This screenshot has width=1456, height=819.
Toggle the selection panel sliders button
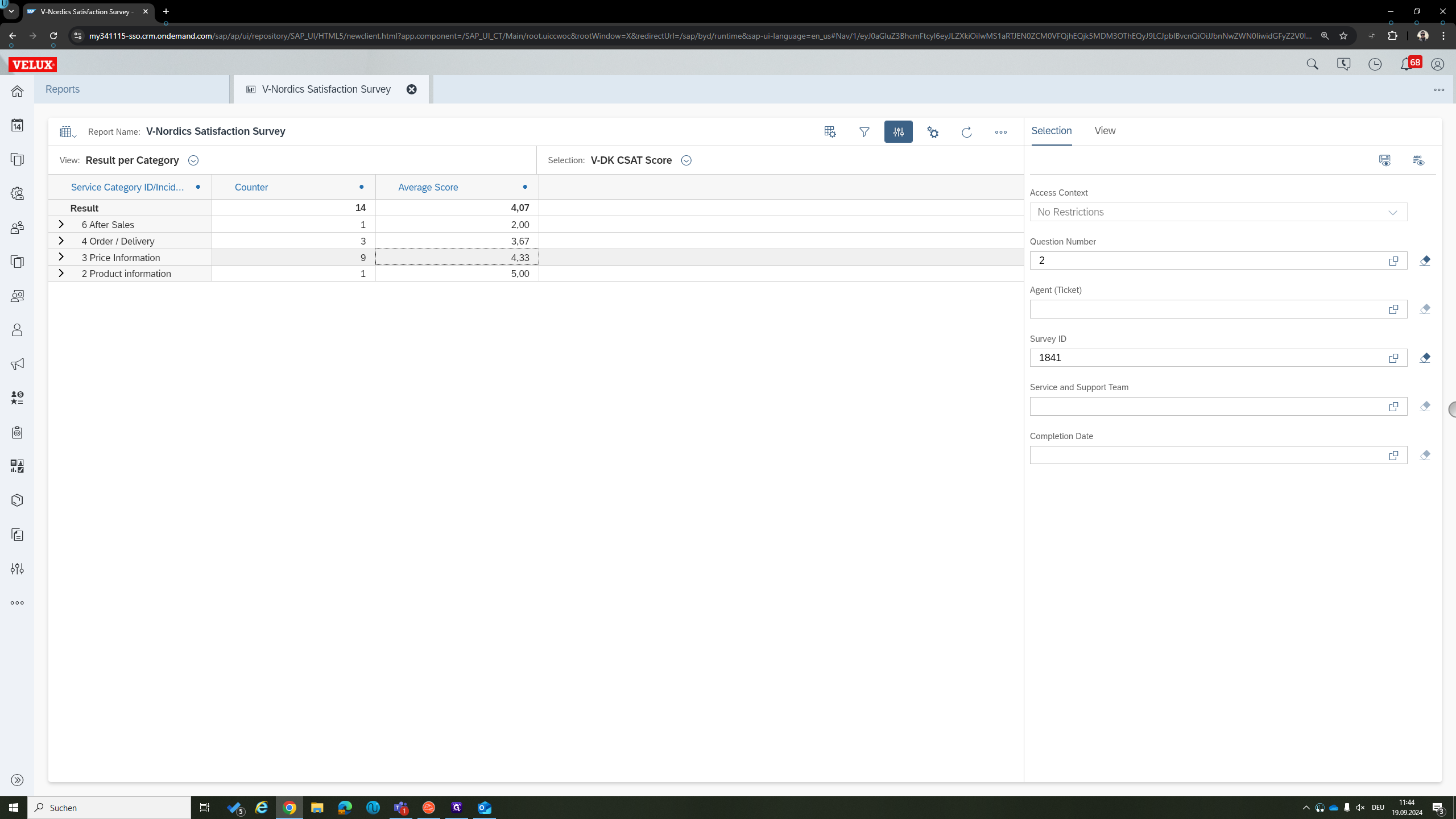pos(898,132)
